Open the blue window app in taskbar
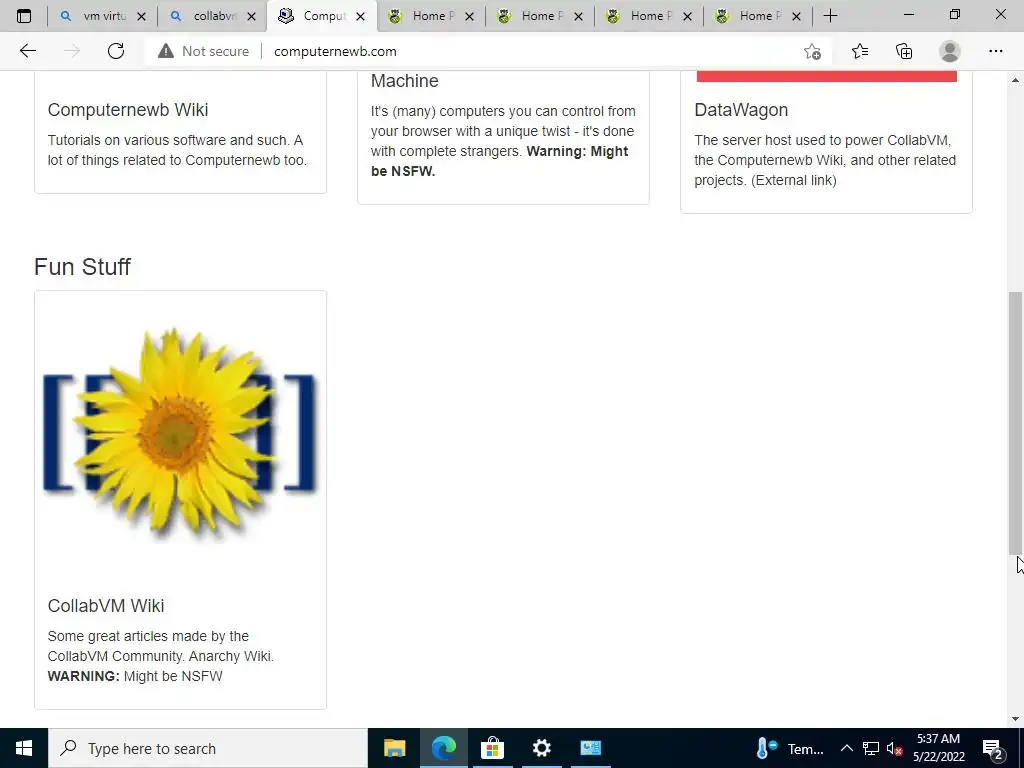This screenshot has width=1024, height=768. click(590, 748)
